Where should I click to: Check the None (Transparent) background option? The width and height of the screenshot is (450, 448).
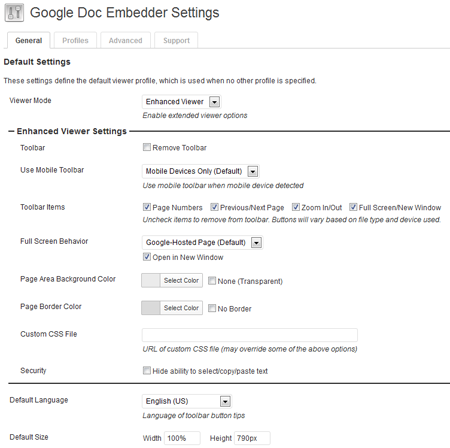tap(212, 281)
